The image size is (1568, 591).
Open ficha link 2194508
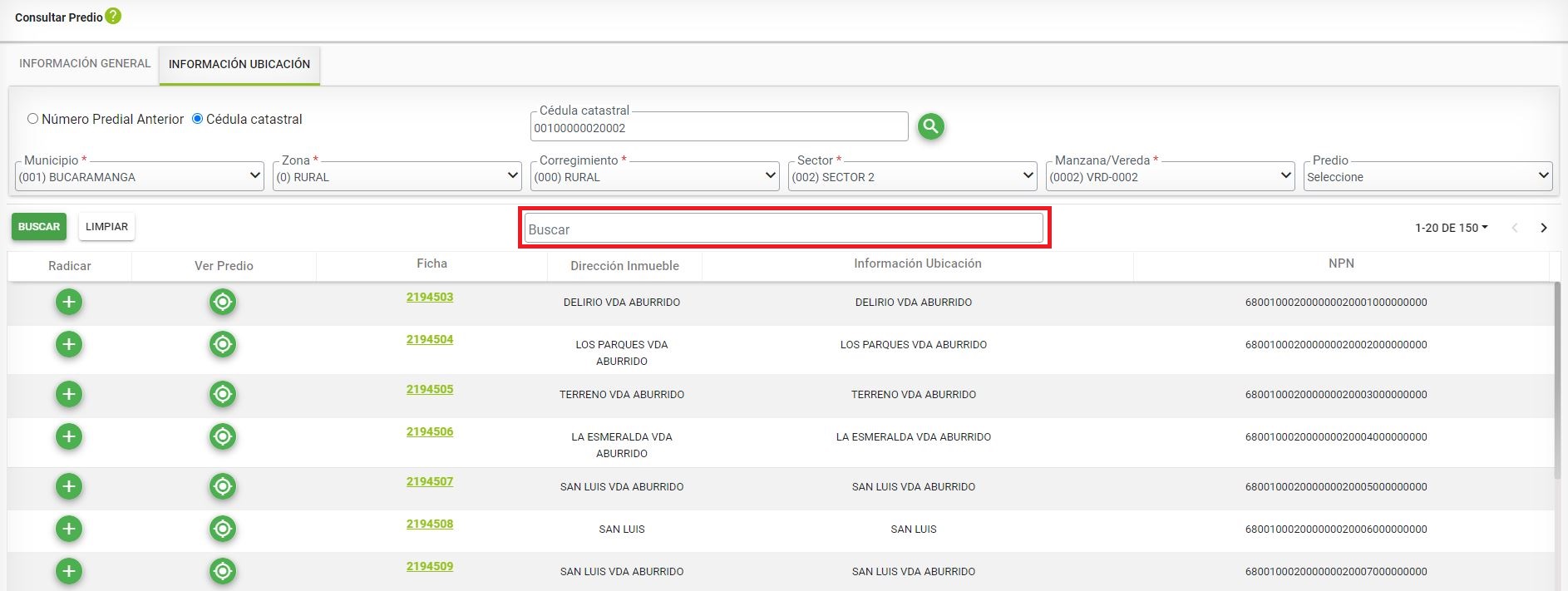point(430,524)
